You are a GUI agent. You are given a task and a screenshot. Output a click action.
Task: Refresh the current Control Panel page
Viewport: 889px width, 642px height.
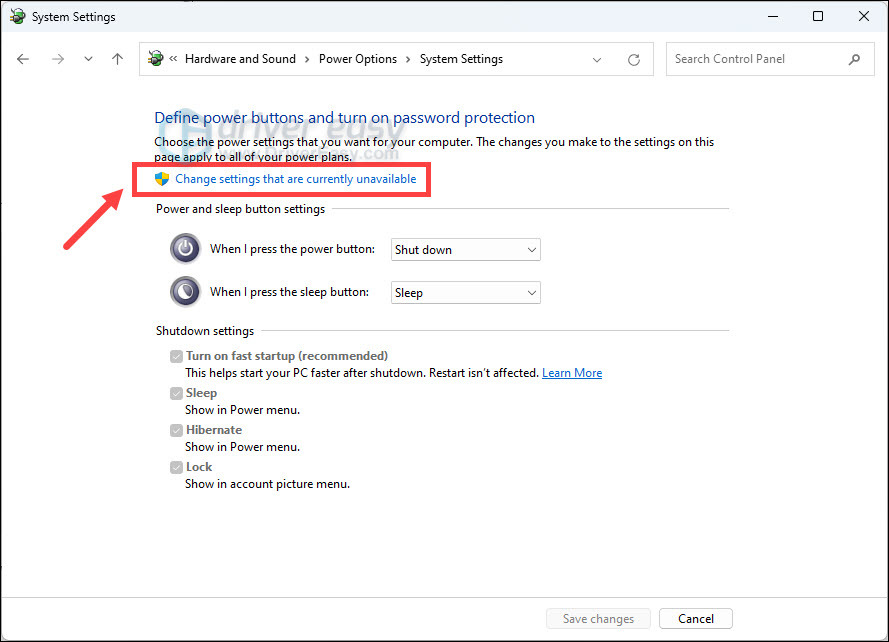point(634,59)
